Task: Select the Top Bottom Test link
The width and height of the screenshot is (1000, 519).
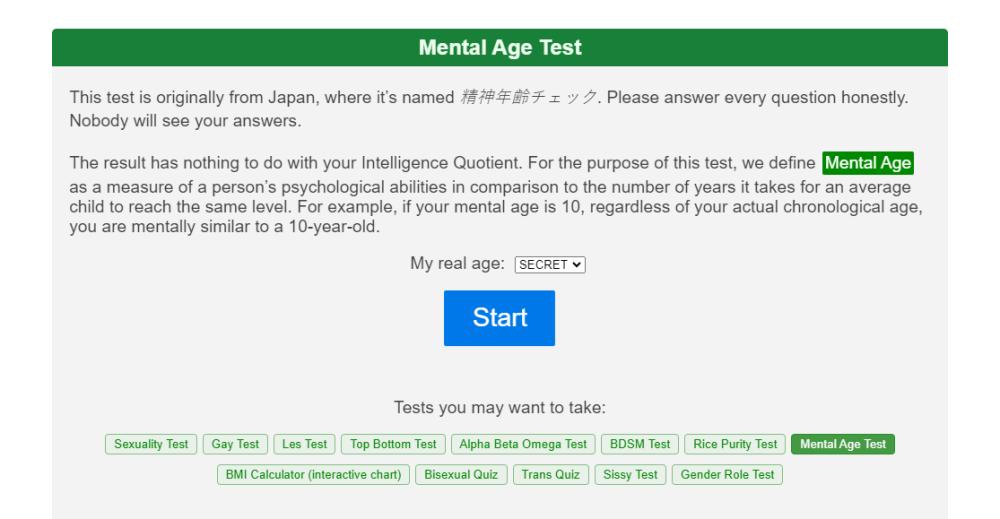Action: 393,444
